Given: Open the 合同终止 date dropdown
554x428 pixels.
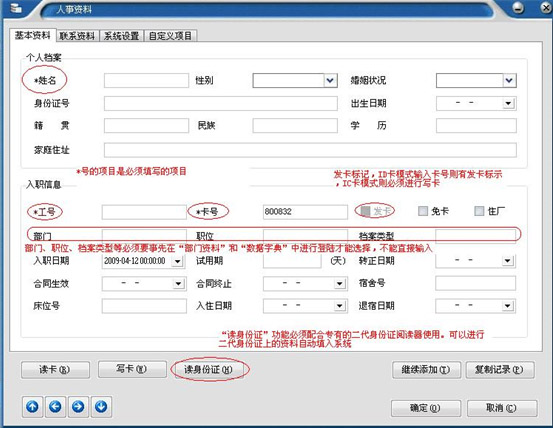Looking at the screenshot, I should pos(339,284).
